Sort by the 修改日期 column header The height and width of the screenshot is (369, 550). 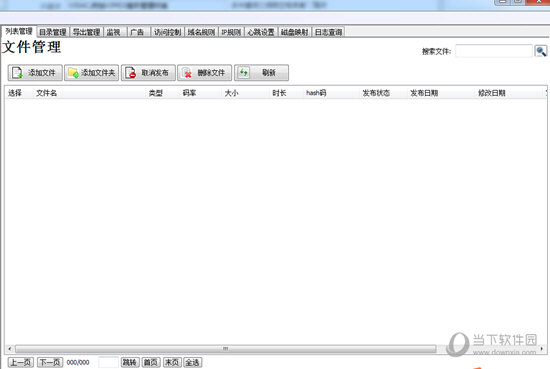click(492, 93)
